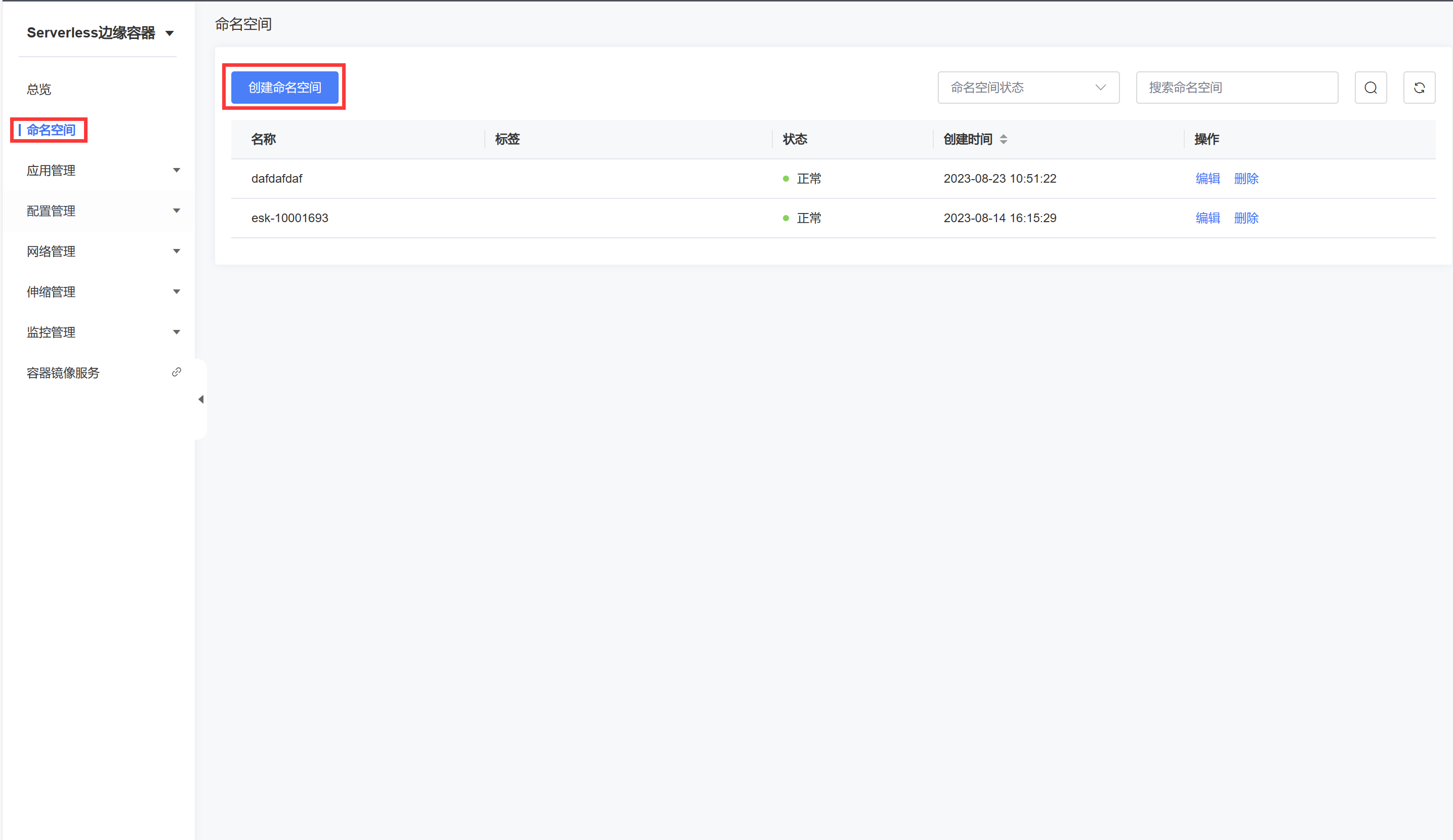The height and width of the screenshot is (840, 1453).
Task: Open the Serverless边缘容器 product dropdown
Action: click(x=100, y=33)
